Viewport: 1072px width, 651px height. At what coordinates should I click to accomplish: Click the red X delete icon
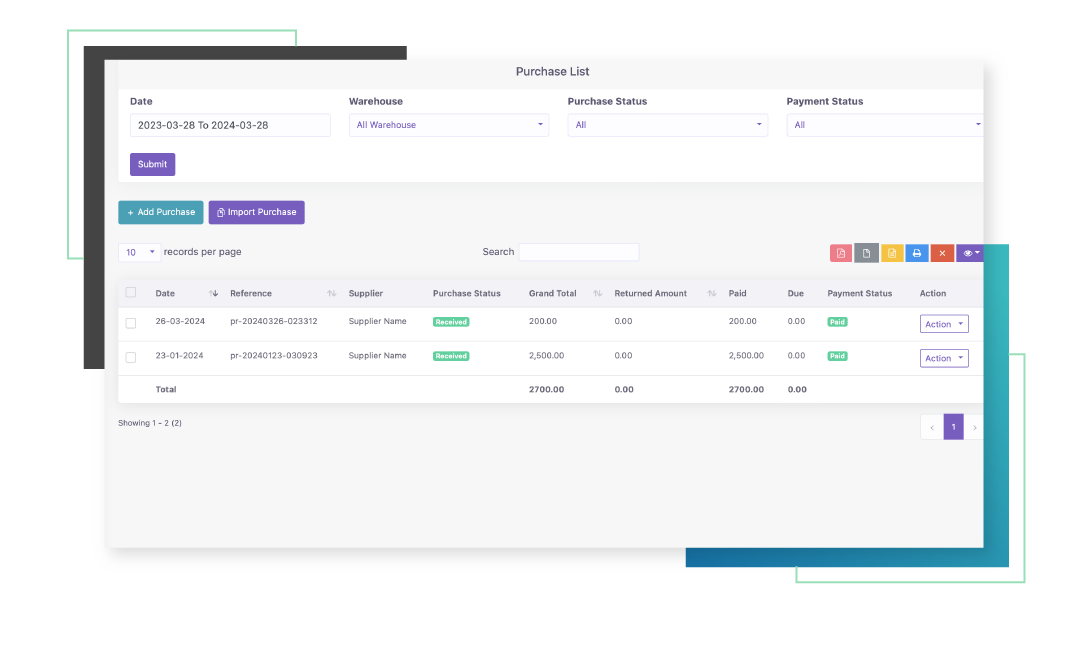pyautogui.click(x=942, y=253)
